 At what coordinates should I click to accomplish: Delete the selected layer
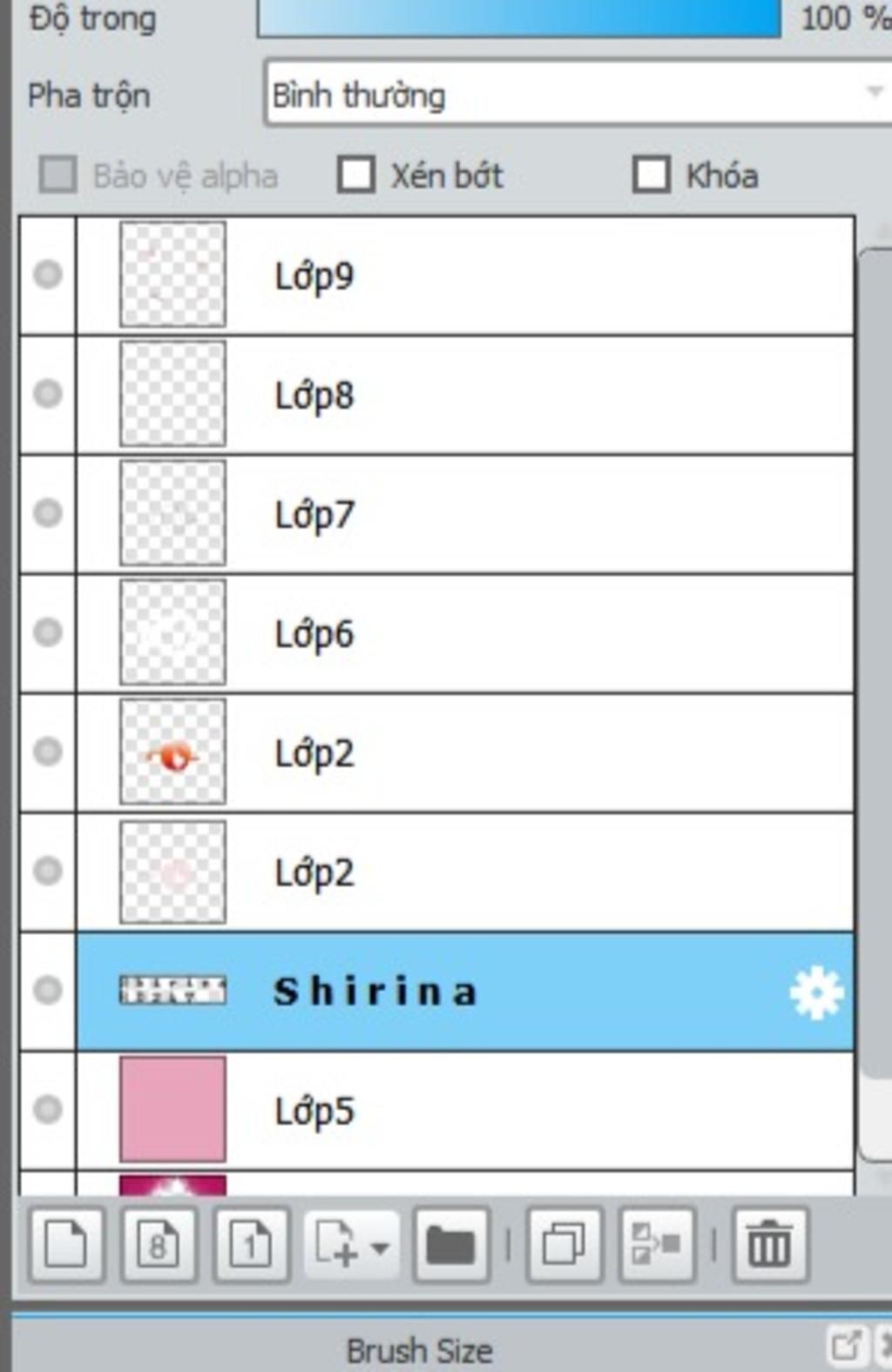click(770, 1244)
